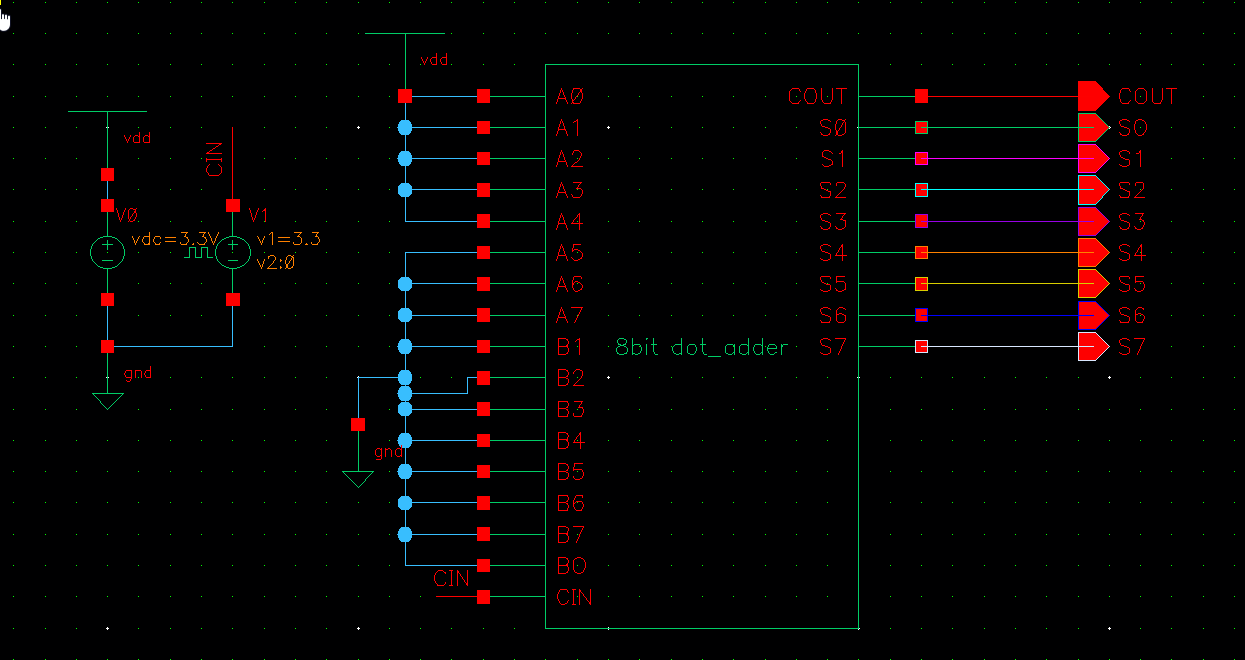This screenshot has width=1245, height=660.
Task: Select the 8bit dot_adder instance label
Action: pyautogui.click(x=701, y=348)
